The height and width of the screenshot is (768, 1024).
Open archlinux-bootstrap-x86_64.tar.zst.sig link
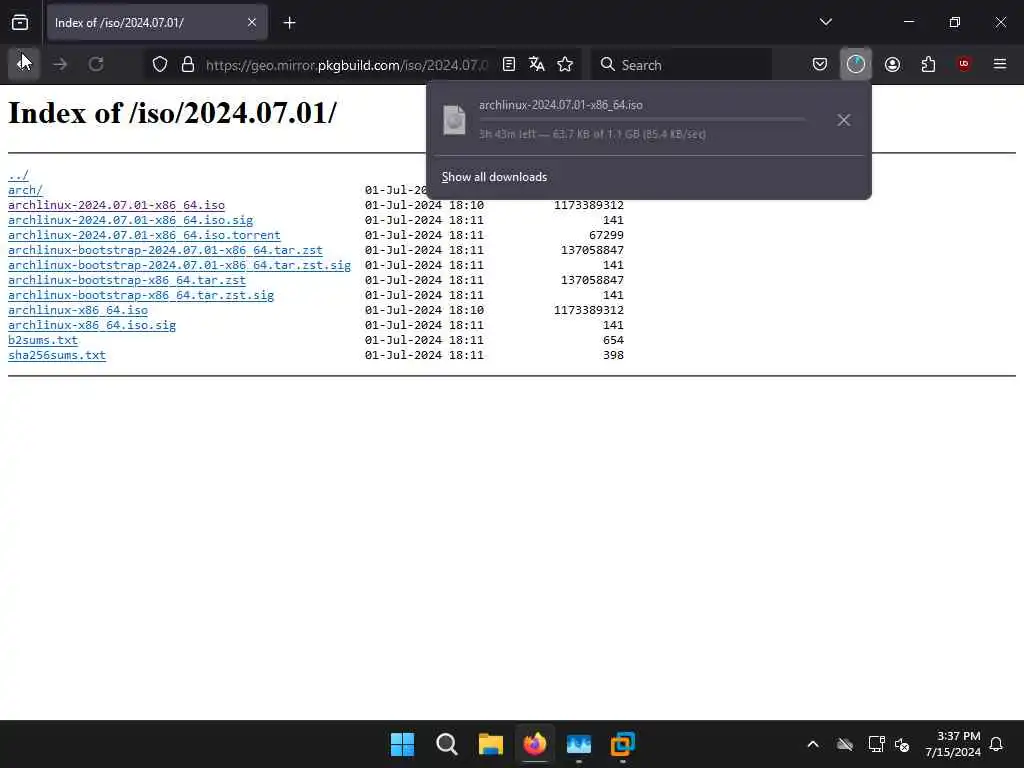tap(141, 295)
